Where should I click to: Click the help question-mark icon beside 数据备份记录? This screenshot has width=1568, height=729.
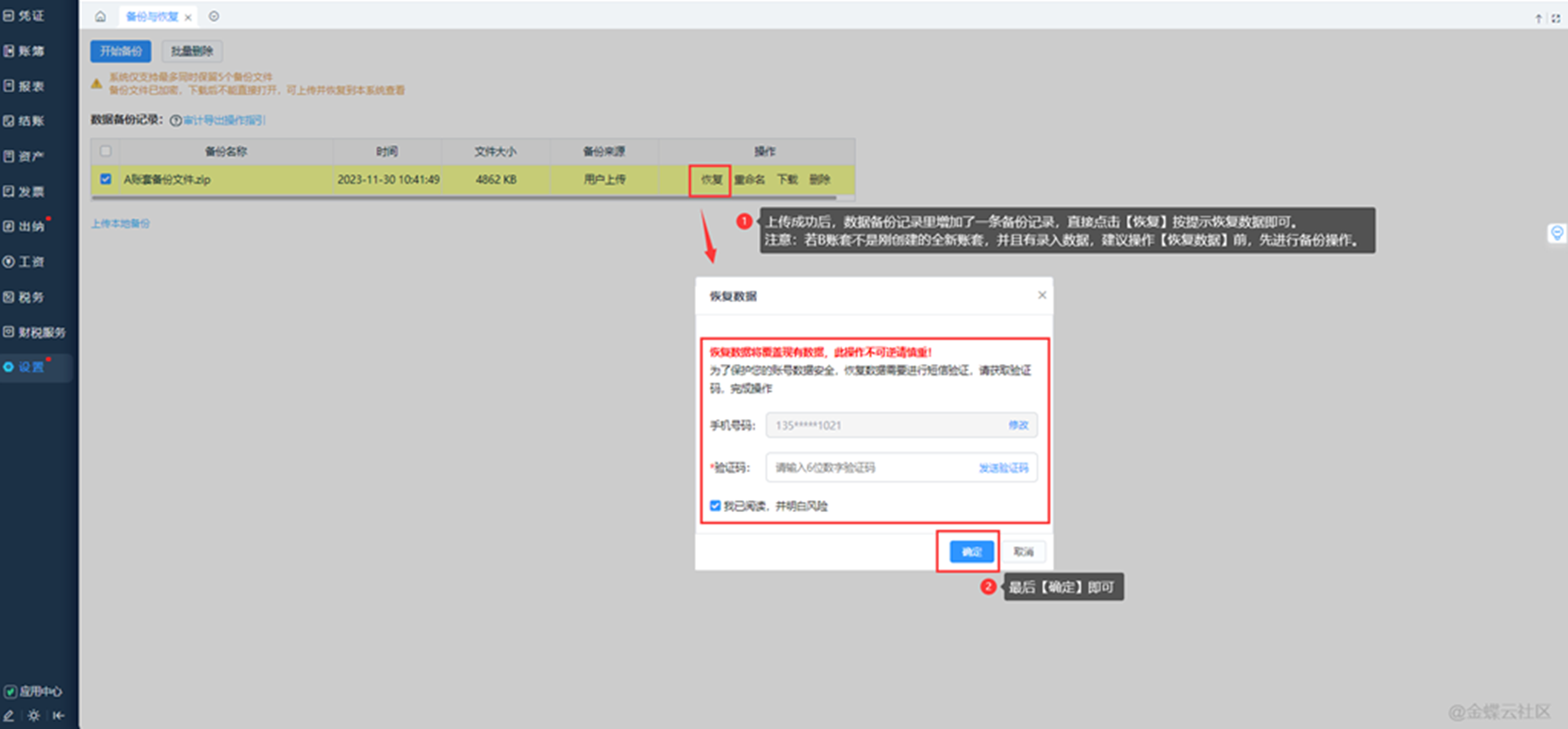click(x=176, y=120)
